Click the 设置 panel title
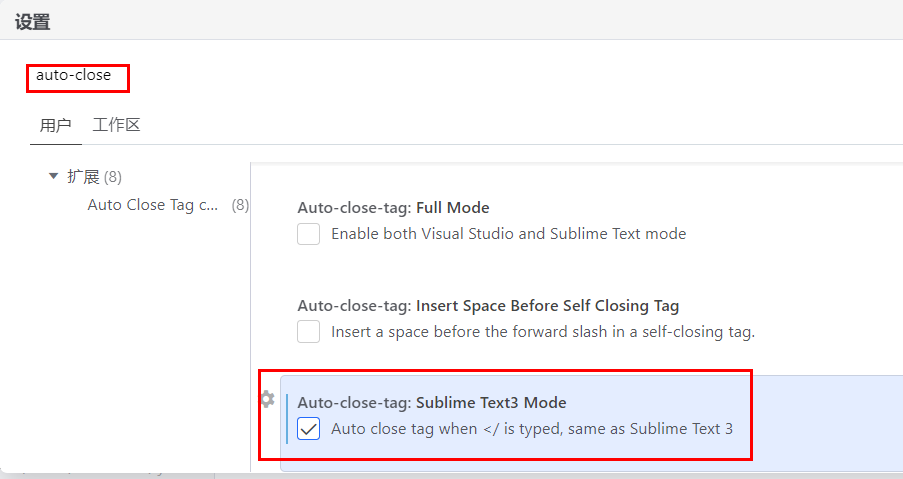 coord(33,22)
